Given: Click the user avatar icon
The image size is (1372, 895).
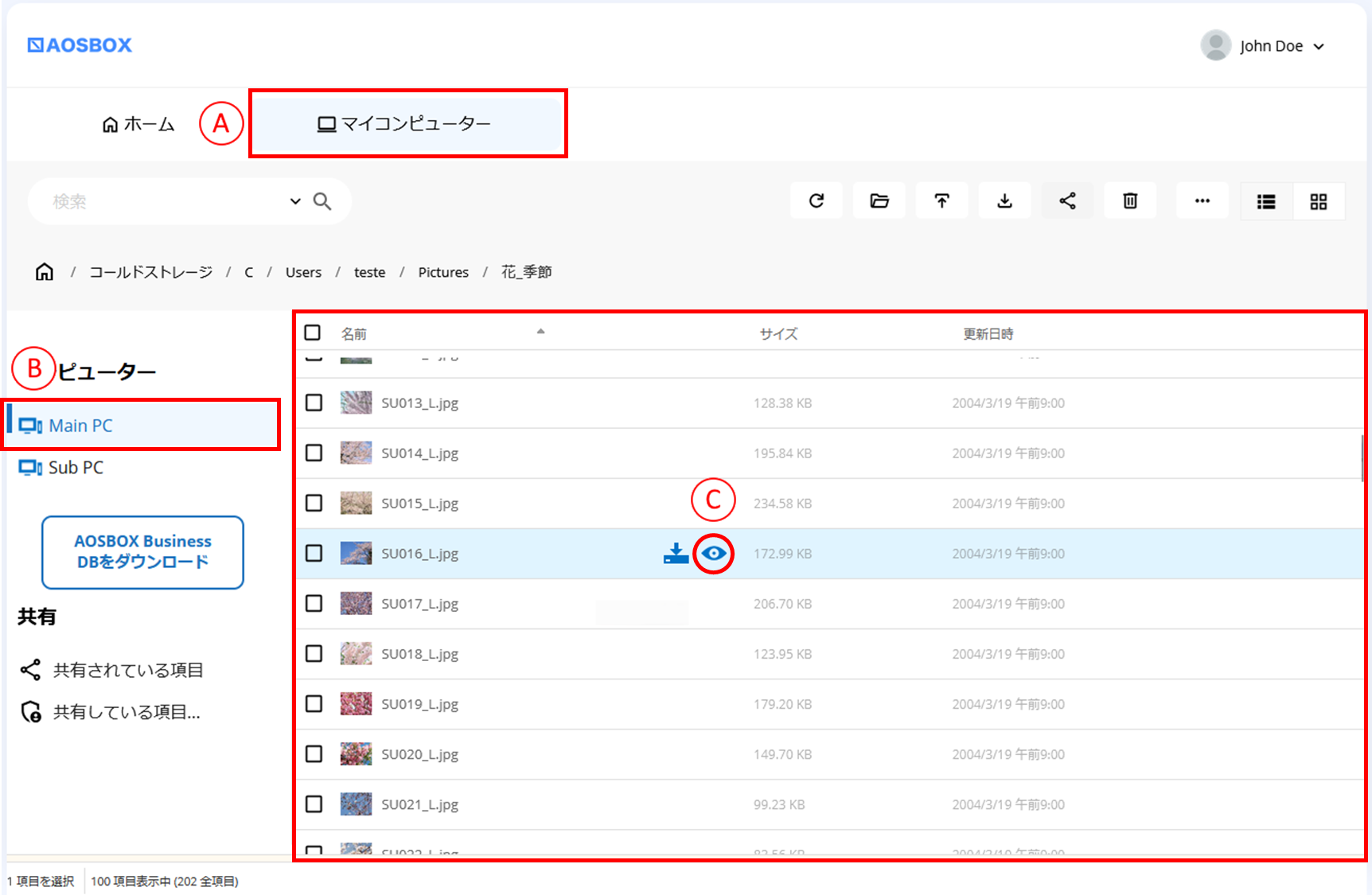Looking at the screenshot, I should pos(1215,45).
